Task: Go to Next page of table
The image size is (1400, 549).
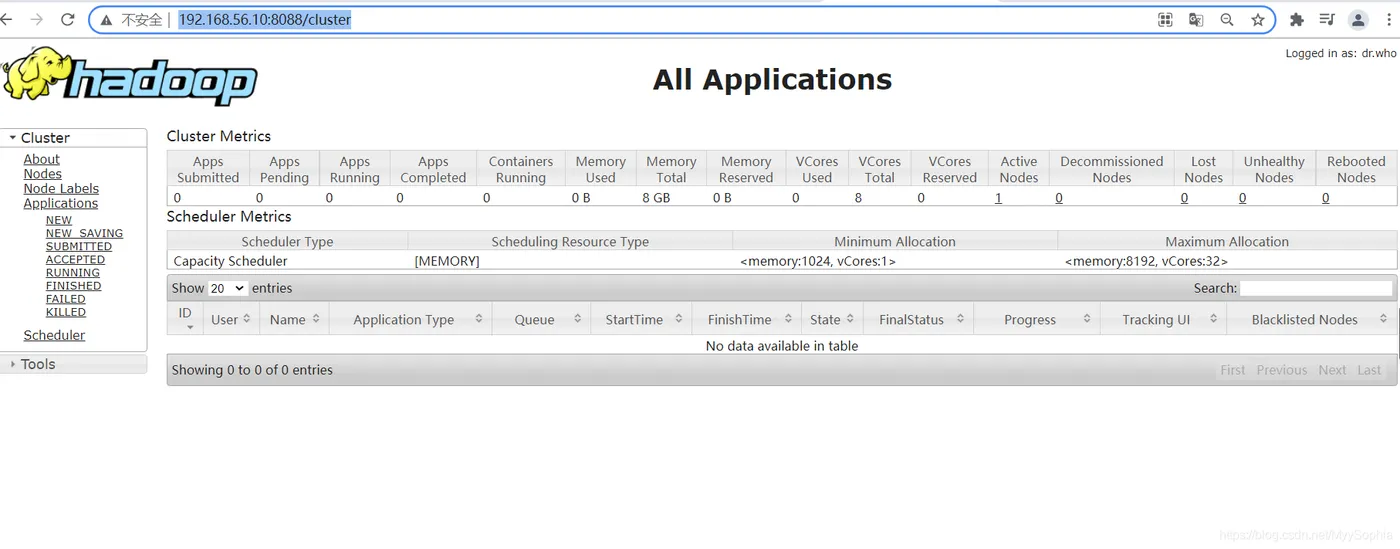Action: (1332, 370)
